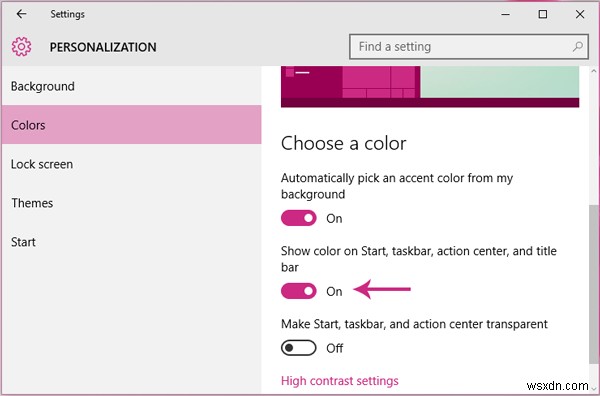This screenshot has height=396, width=600.
Task: Click the Settings window title
Action: (67, 14)
